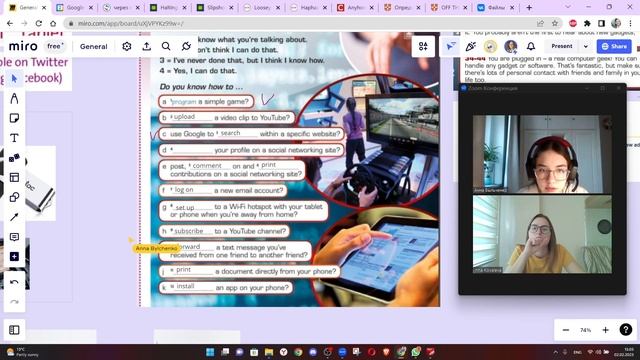Open the frames panel at bottom left
Viewport: 640px width, 360px height.
point(14,330)
